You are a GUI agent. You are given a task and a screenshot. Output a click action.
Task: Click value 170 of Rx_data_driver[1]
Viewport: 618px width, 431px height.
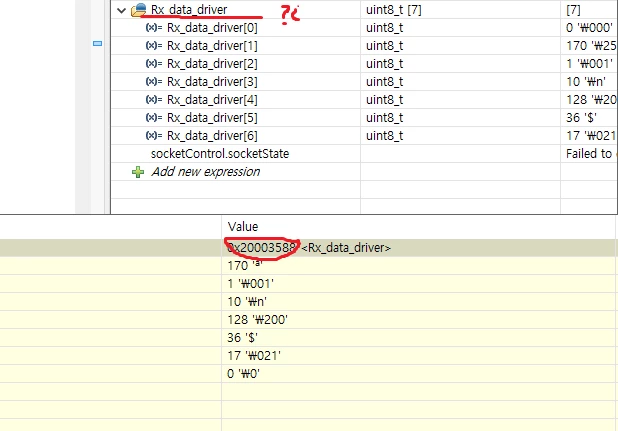tap(591, 46)
